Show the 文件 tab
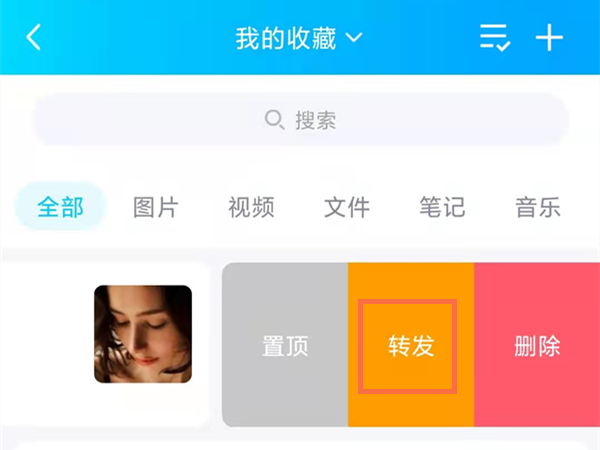The width and height of the screenshot is (600, 450). [346, 208]
